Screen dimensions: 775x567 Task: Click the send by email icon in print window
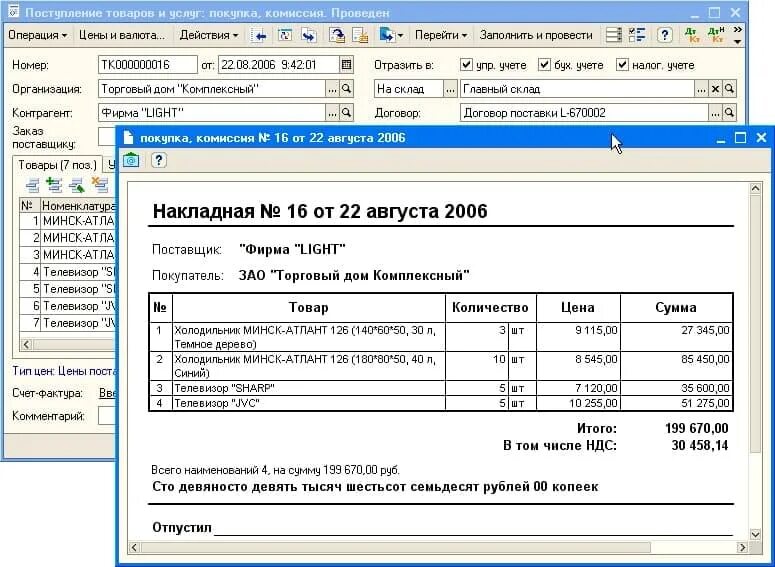point(131,160)
